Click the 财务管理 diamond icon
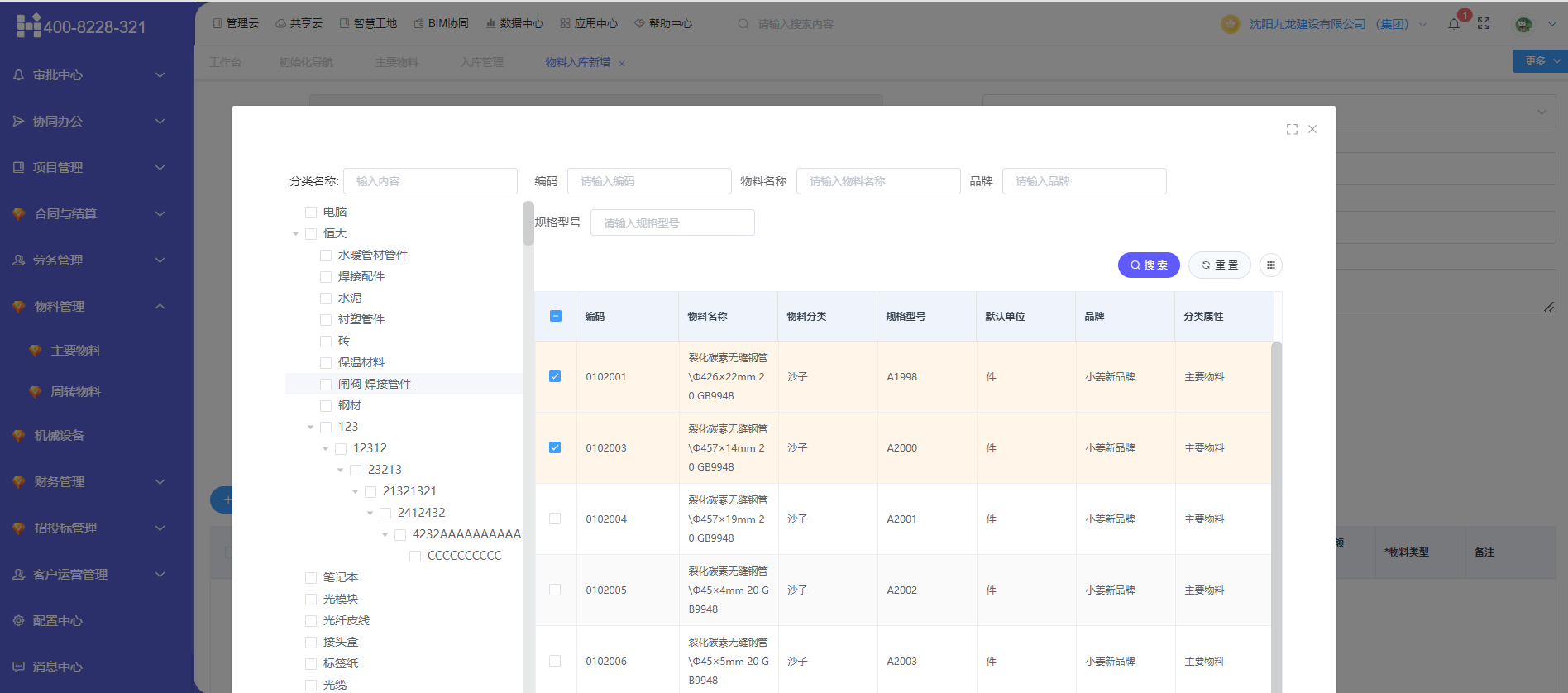1568x693 pixels. pyautogui.click(x=19, y=481)
